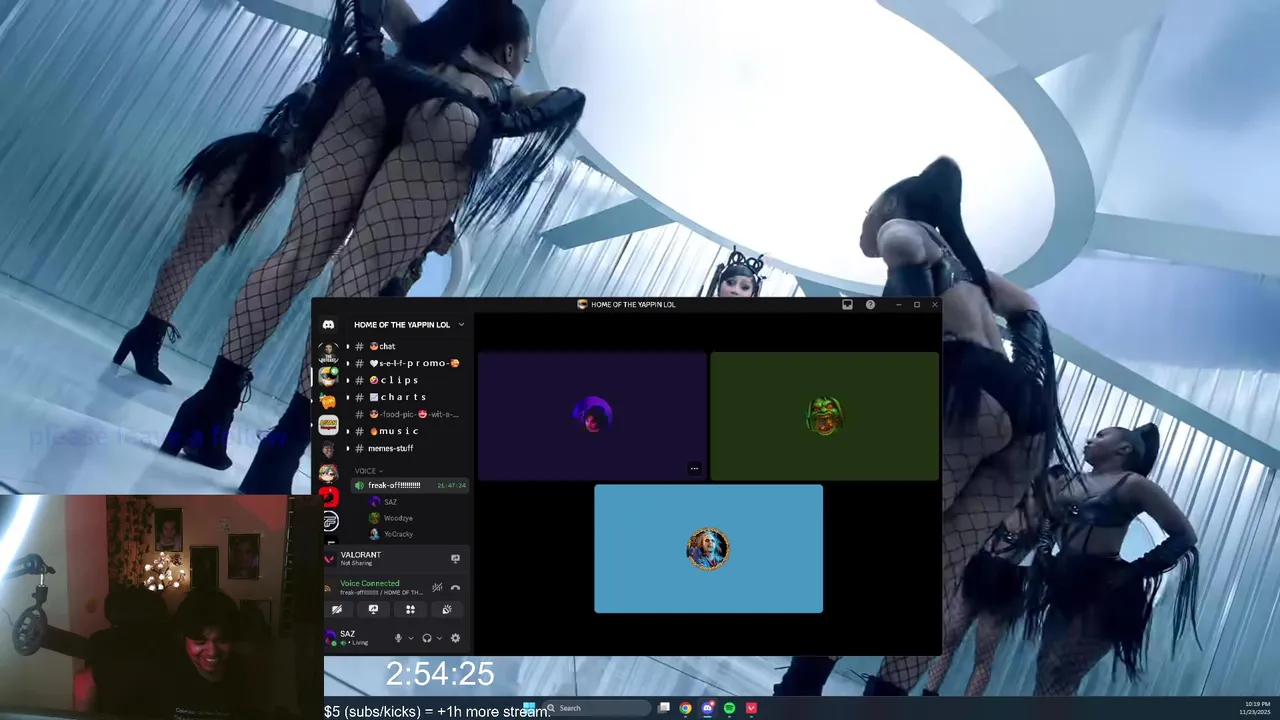
Task: Open the first server icon in the sidebar
Action: point(328,352)
